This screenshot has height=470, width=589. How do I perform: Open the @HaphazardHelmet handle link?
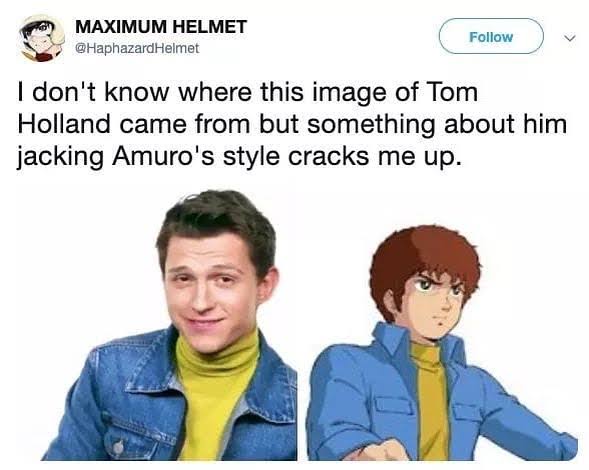click(x=137, y=48)
